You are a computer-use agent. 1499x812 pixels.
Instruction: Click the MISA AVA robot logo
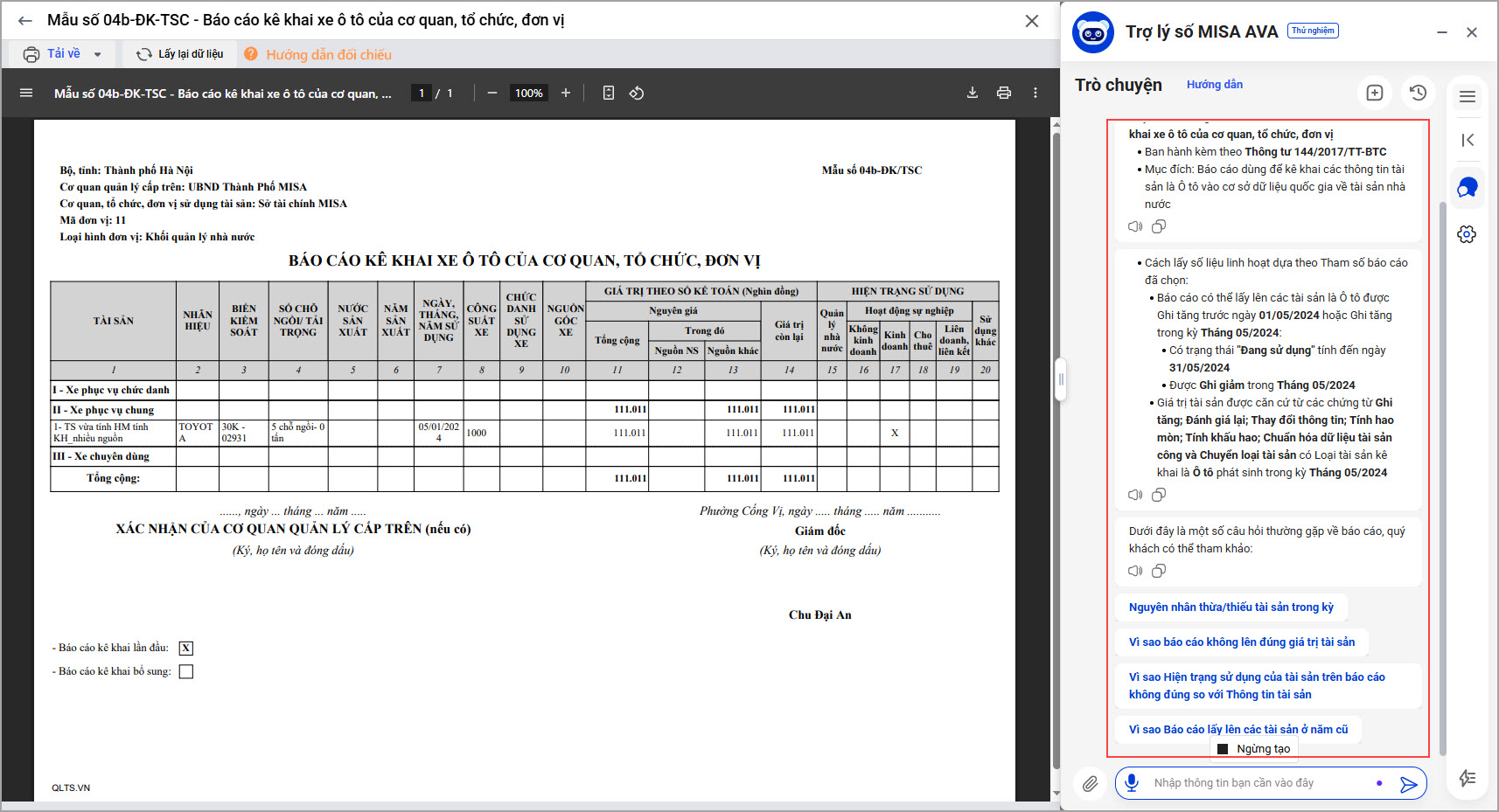[1093, 32]
